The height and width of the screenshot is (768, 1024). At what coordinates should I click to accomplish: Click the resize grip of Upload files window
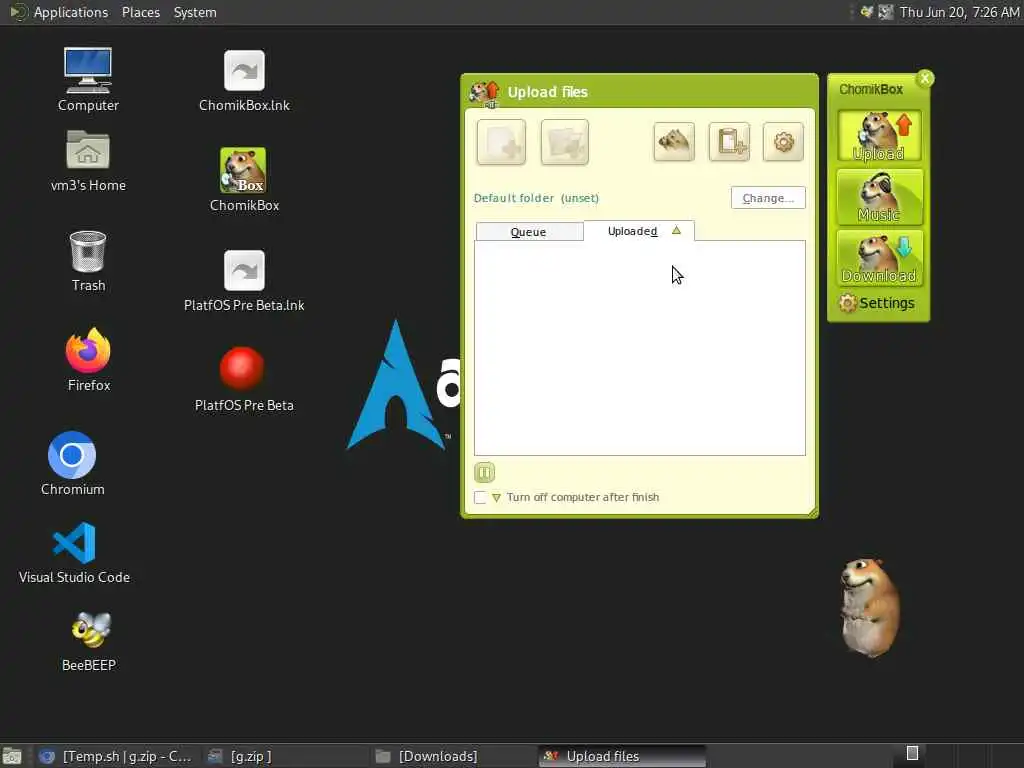click(x=813, y=513)
